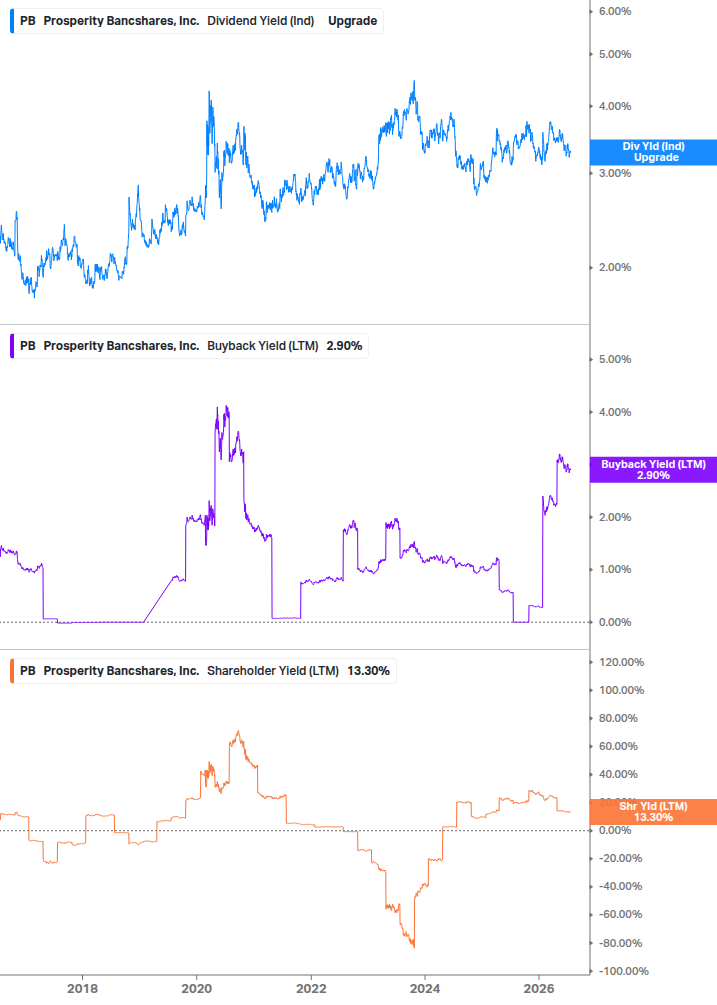Viewport: 717px width, 1005px height.
Task: Click the 0.00% tick on buyback yield axis
Action: point(614,622)
